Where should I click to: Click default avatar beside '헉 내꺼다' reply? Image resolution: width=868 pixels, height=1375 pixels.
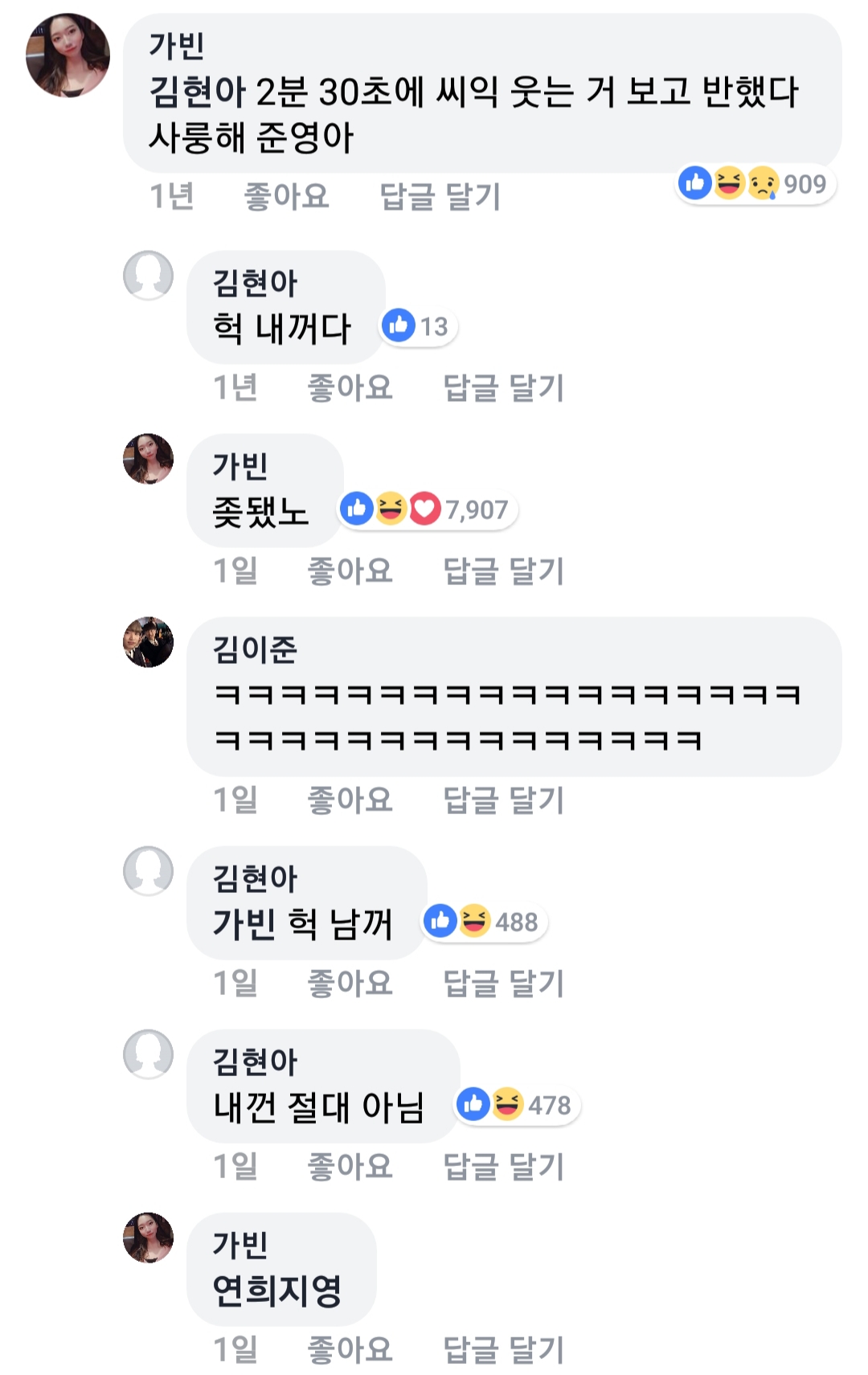[x=148, y=276]
